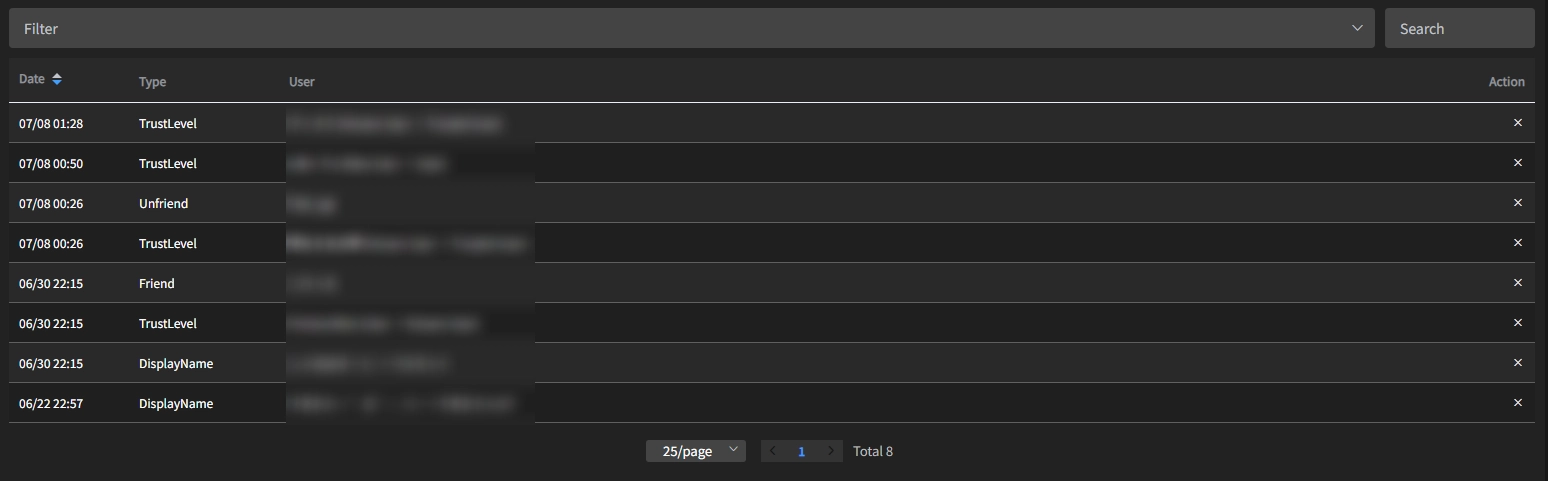
Task: Delete the 06/30 22:15 TrustLevel entry
Action: tap(1517, 323)
